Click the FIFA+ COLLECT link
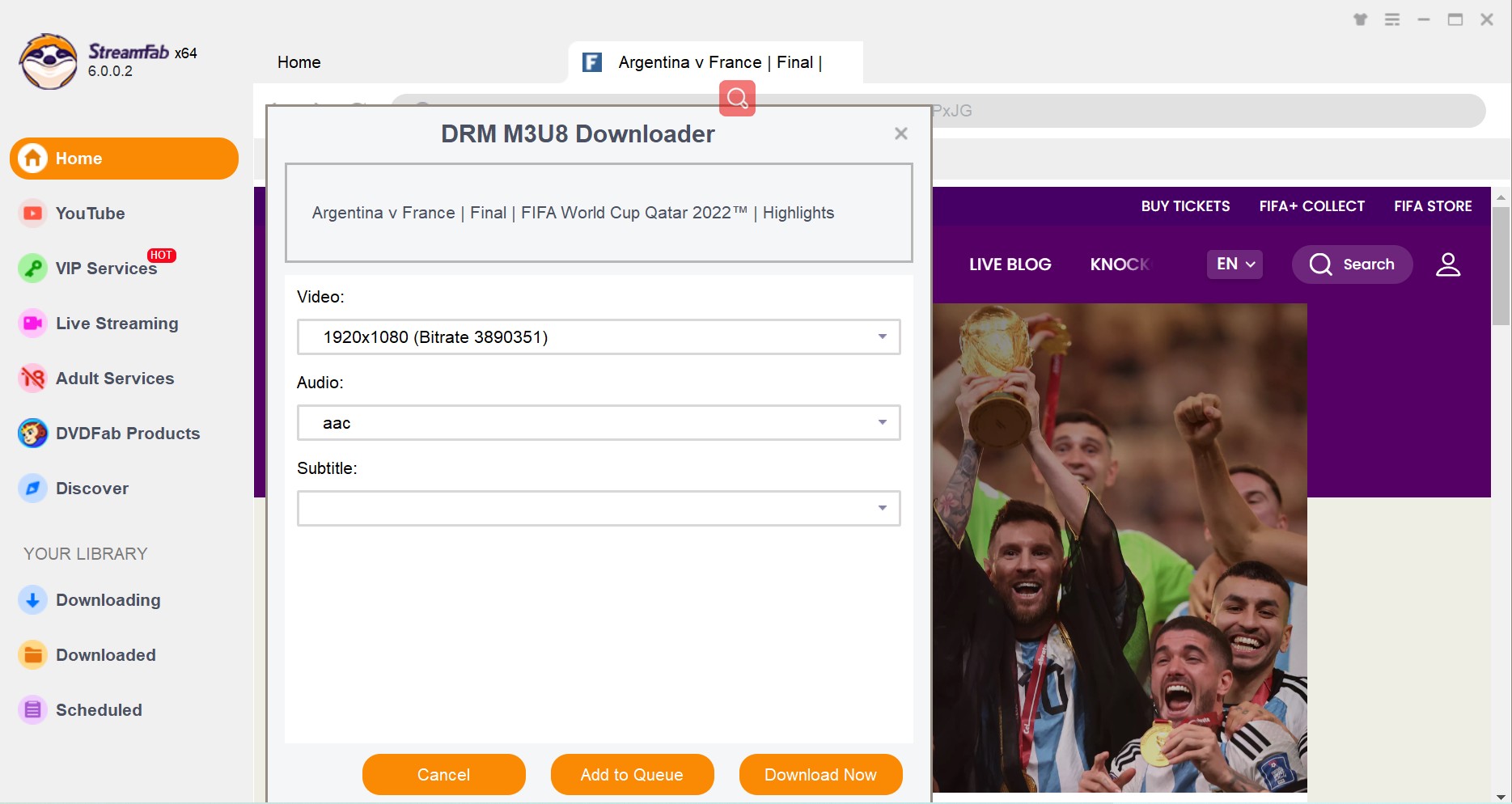 click(1311, 206)
